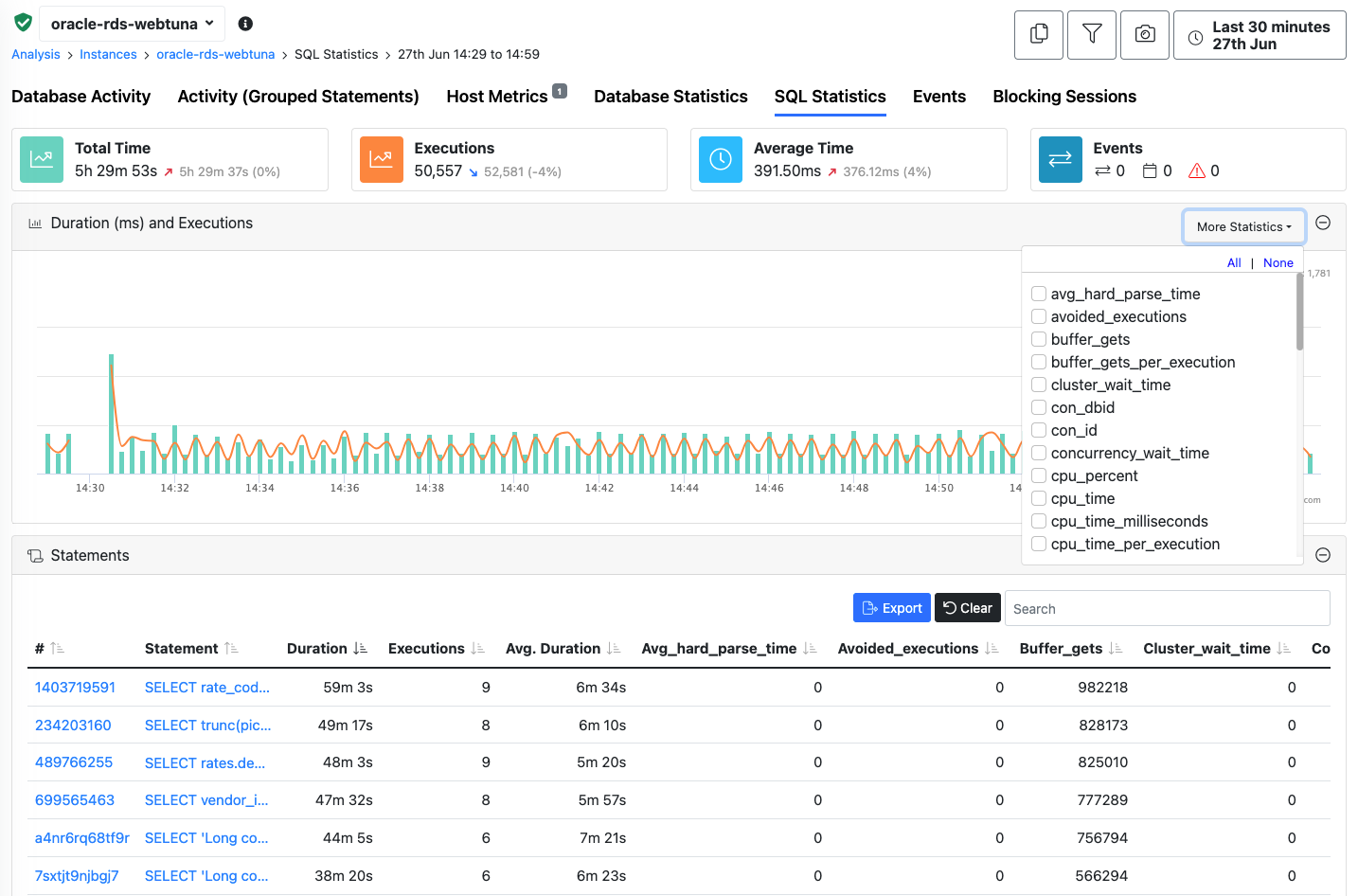This screenshot has height=896, width=1358.
Task: Click the Clear button
Action: [968, 608]
